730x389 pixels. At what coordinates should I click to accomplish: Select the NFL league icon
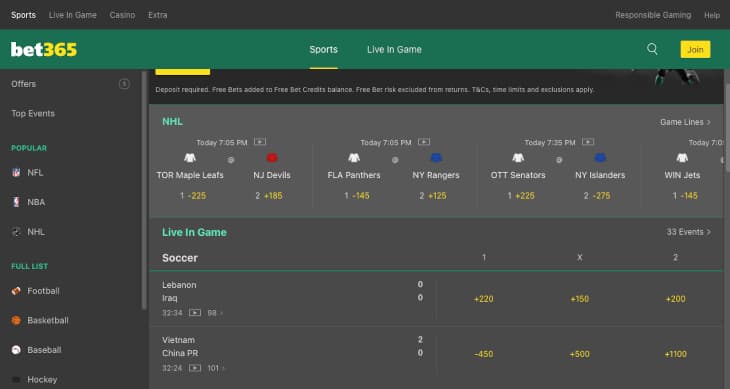[16, 173]
